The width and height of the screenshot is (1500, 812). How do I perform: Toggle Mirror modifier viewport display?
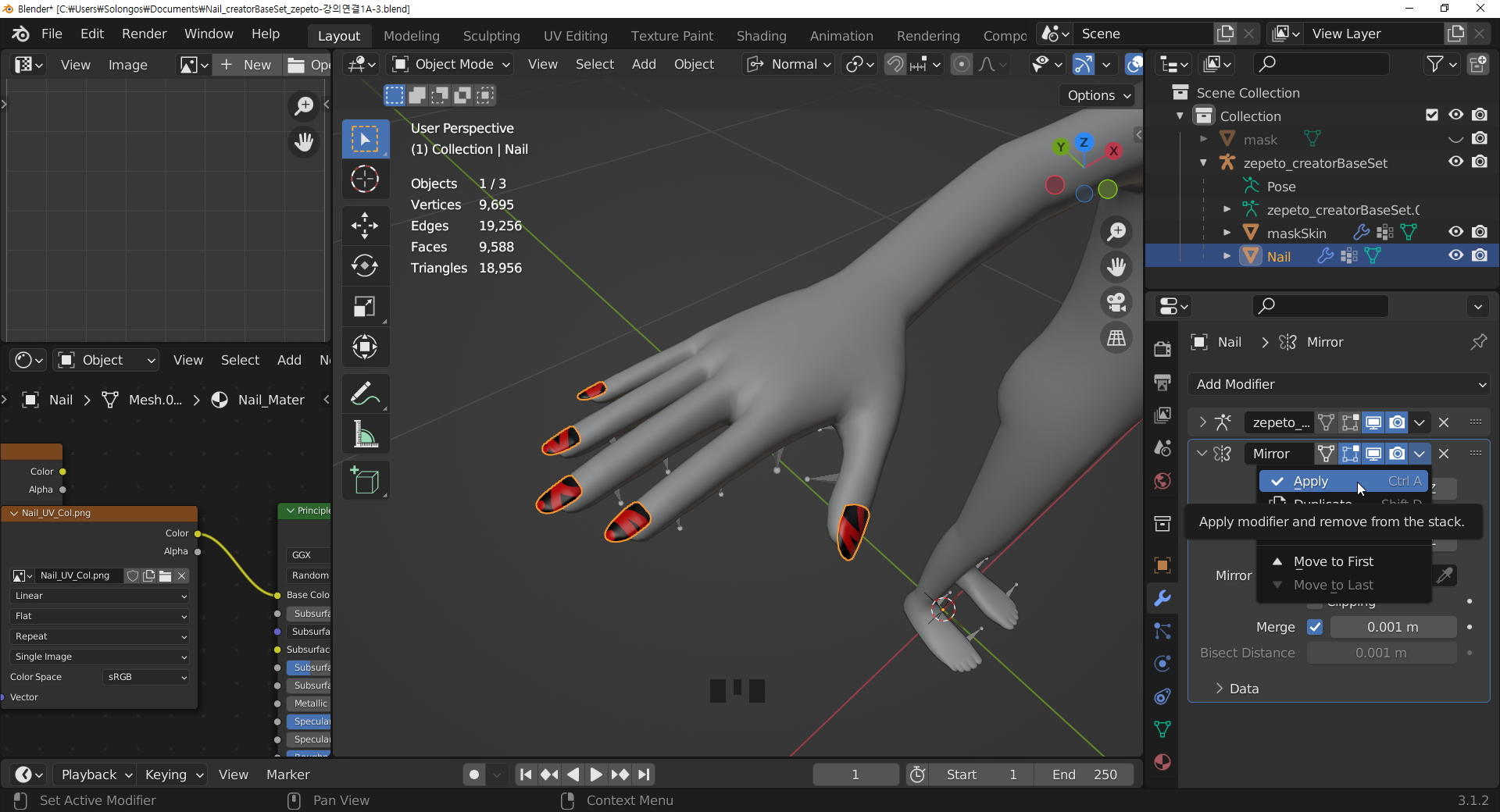(1373, 454)
